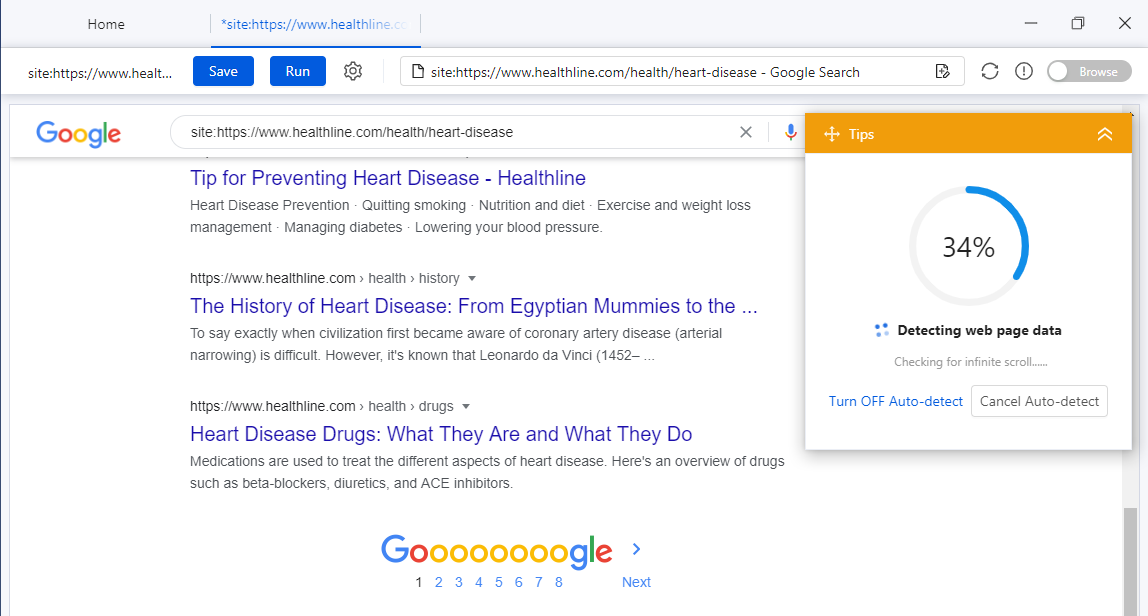Viewport: 1148px width, 616px height.
Task: Click 'Checking for infinite scroll' text
Action: coord(970,362)
